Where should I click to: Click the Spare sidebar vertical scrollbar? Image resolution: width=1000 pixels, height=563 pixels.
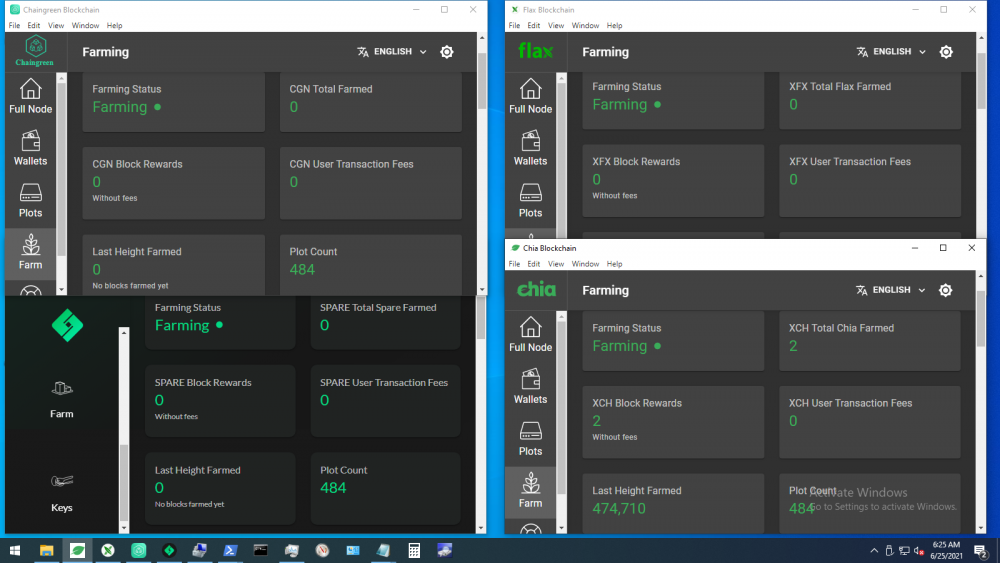[x=124, y=430]
